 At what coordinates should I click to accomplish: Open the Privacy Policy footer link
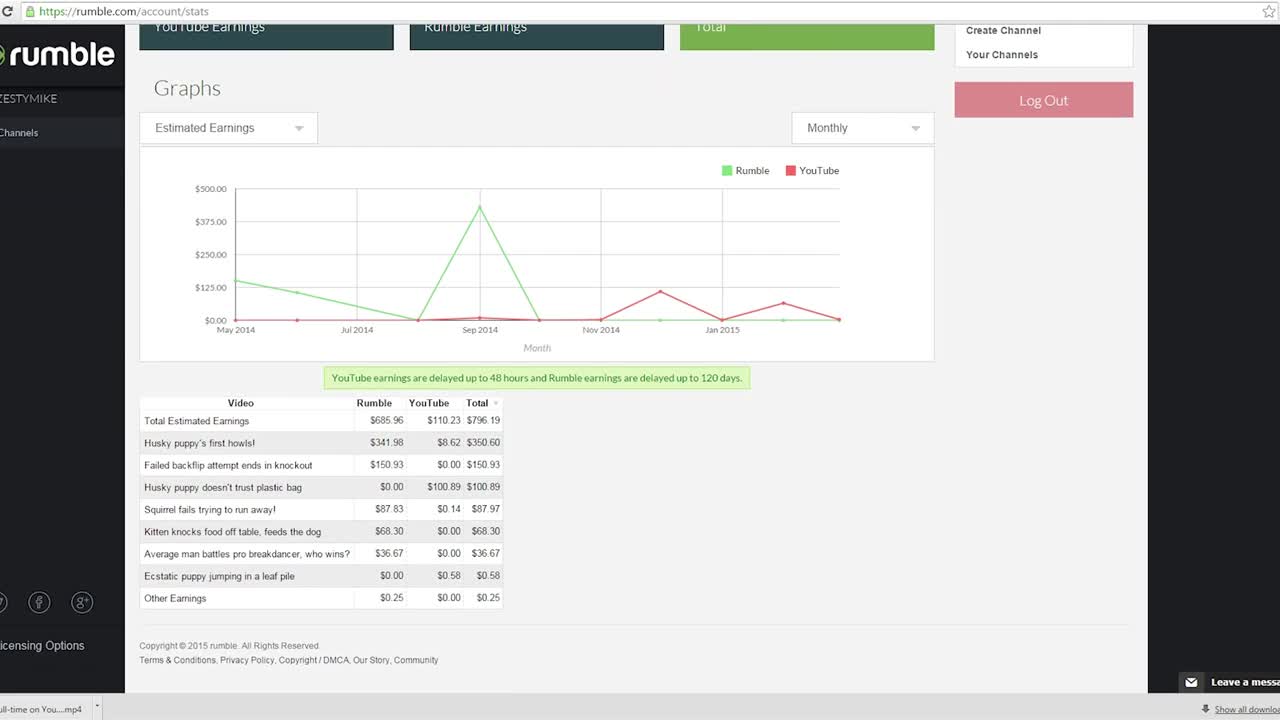coord(247,660)
